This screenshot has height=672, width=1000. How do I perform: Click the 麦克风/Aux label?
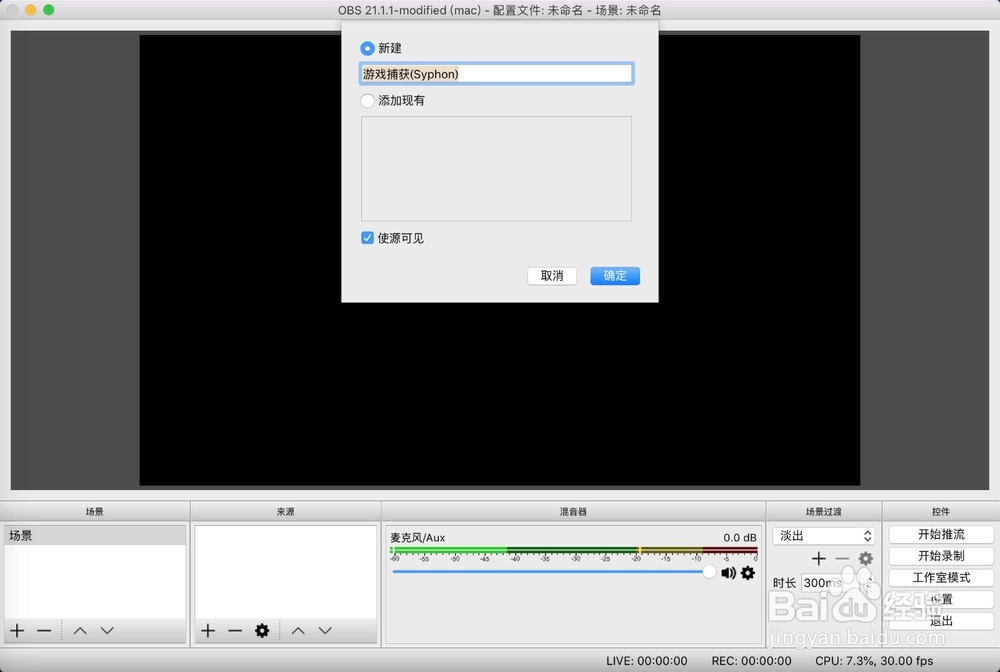coord(418,537)
